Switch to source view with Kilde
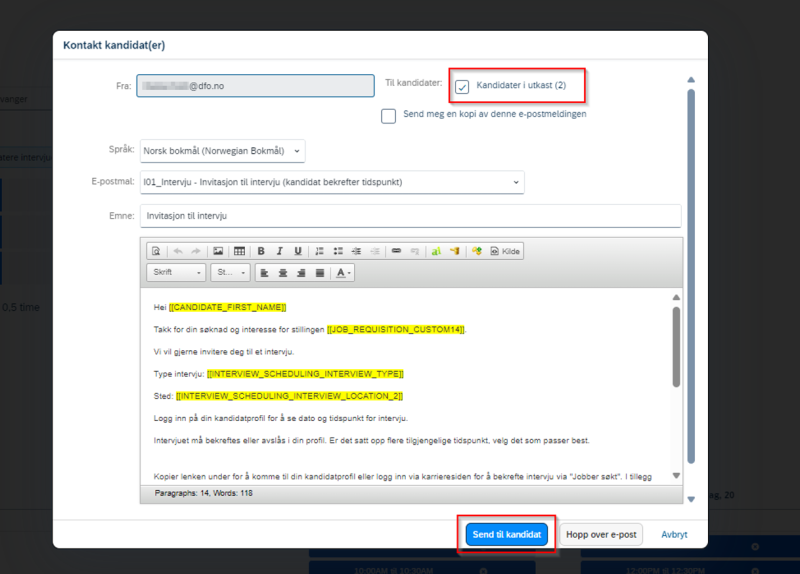The width and height of the screenshot is (800, 574). coord(505,251)
